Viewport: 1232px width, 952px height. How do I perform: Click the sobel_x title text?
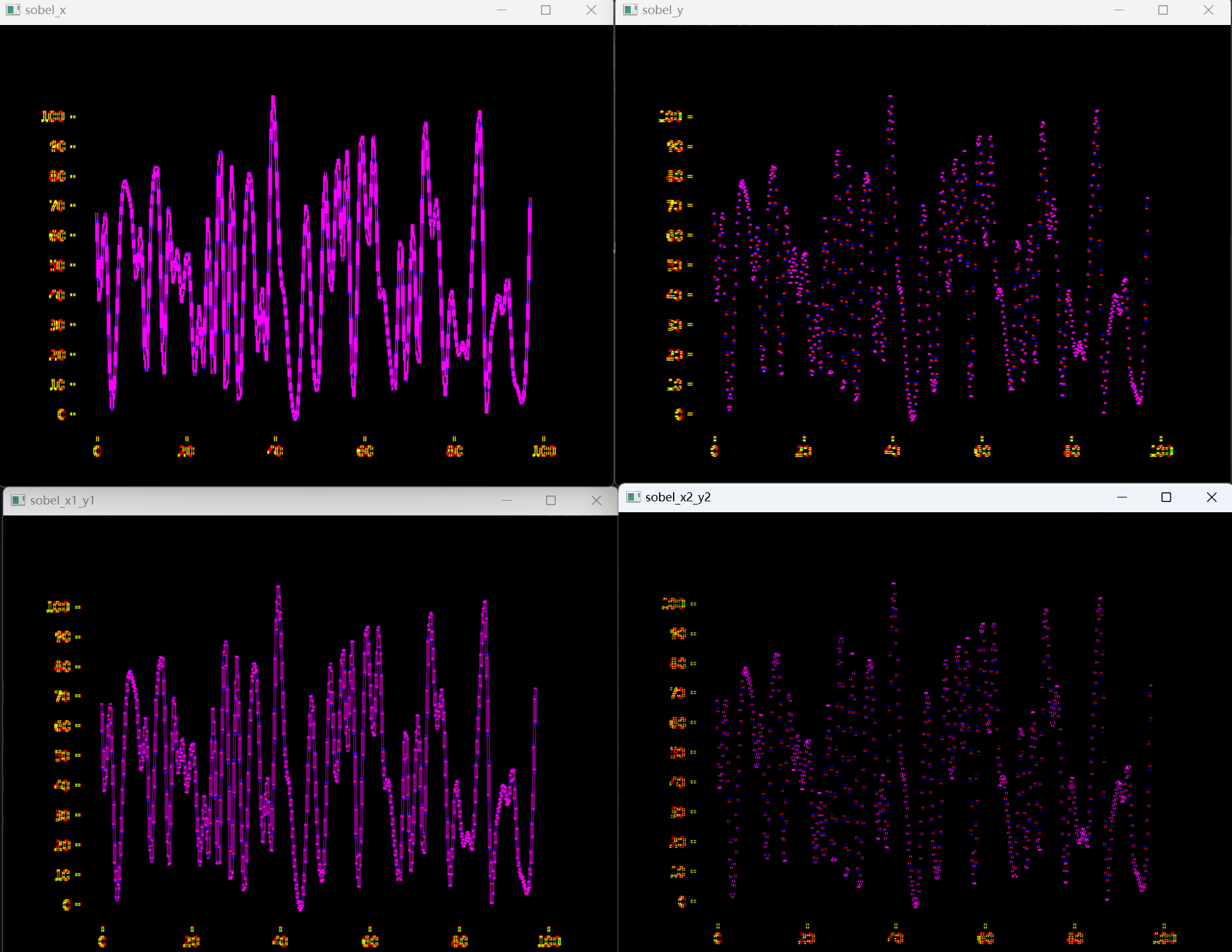coord(46,10)
